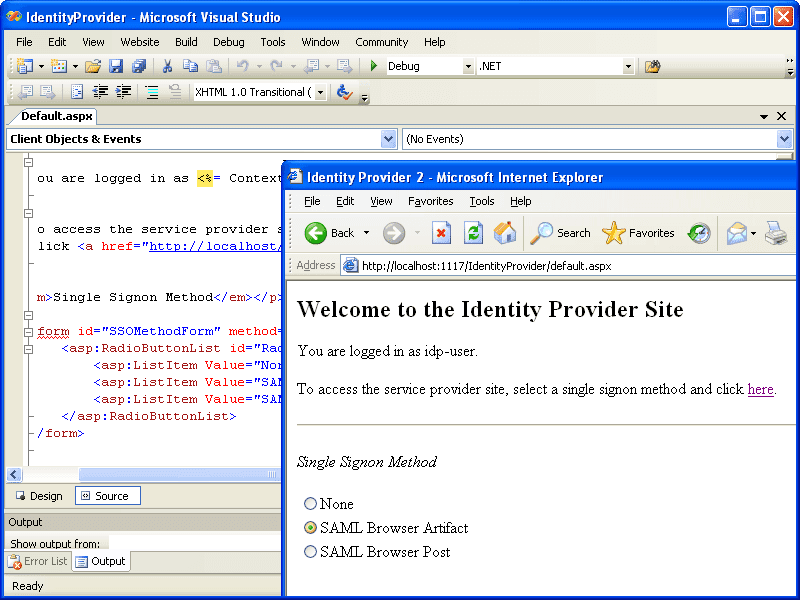The height and width of the screenshot is (600, 800).
Task: Click horizontal scrollbar thumb in code editor
Action: (180, 474)
